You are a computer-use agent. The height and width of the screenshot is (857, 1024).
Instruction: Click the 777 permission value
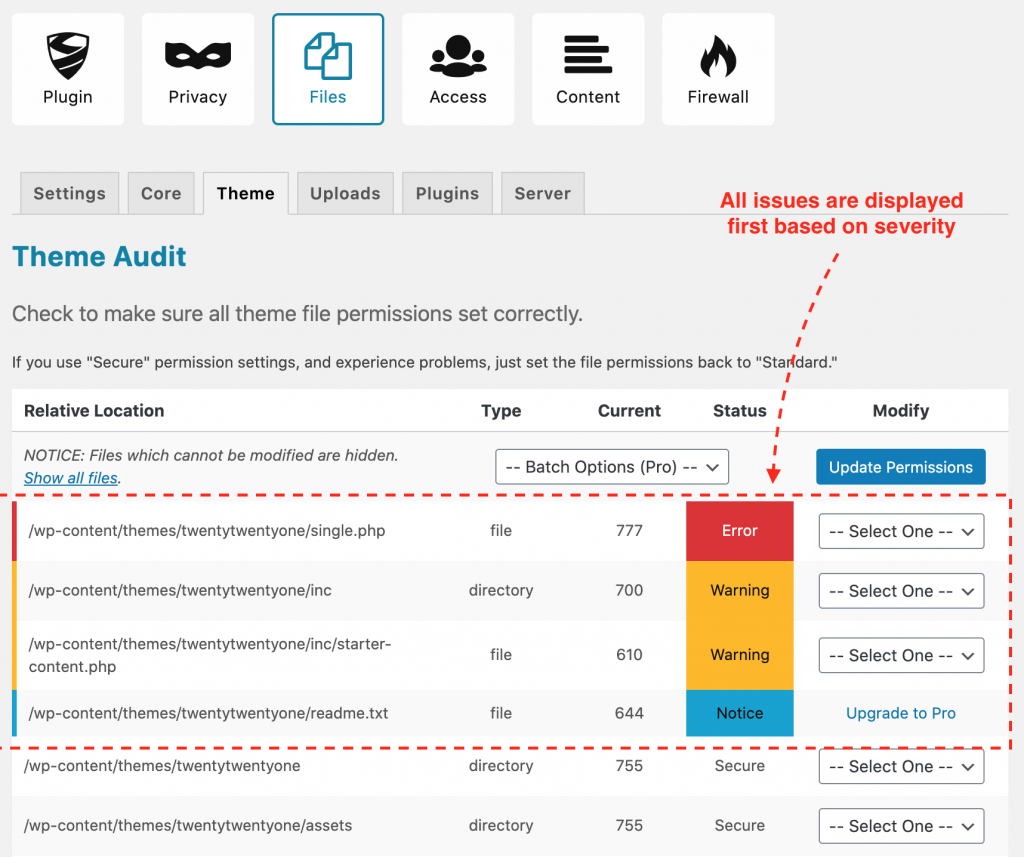pos(630,530)
